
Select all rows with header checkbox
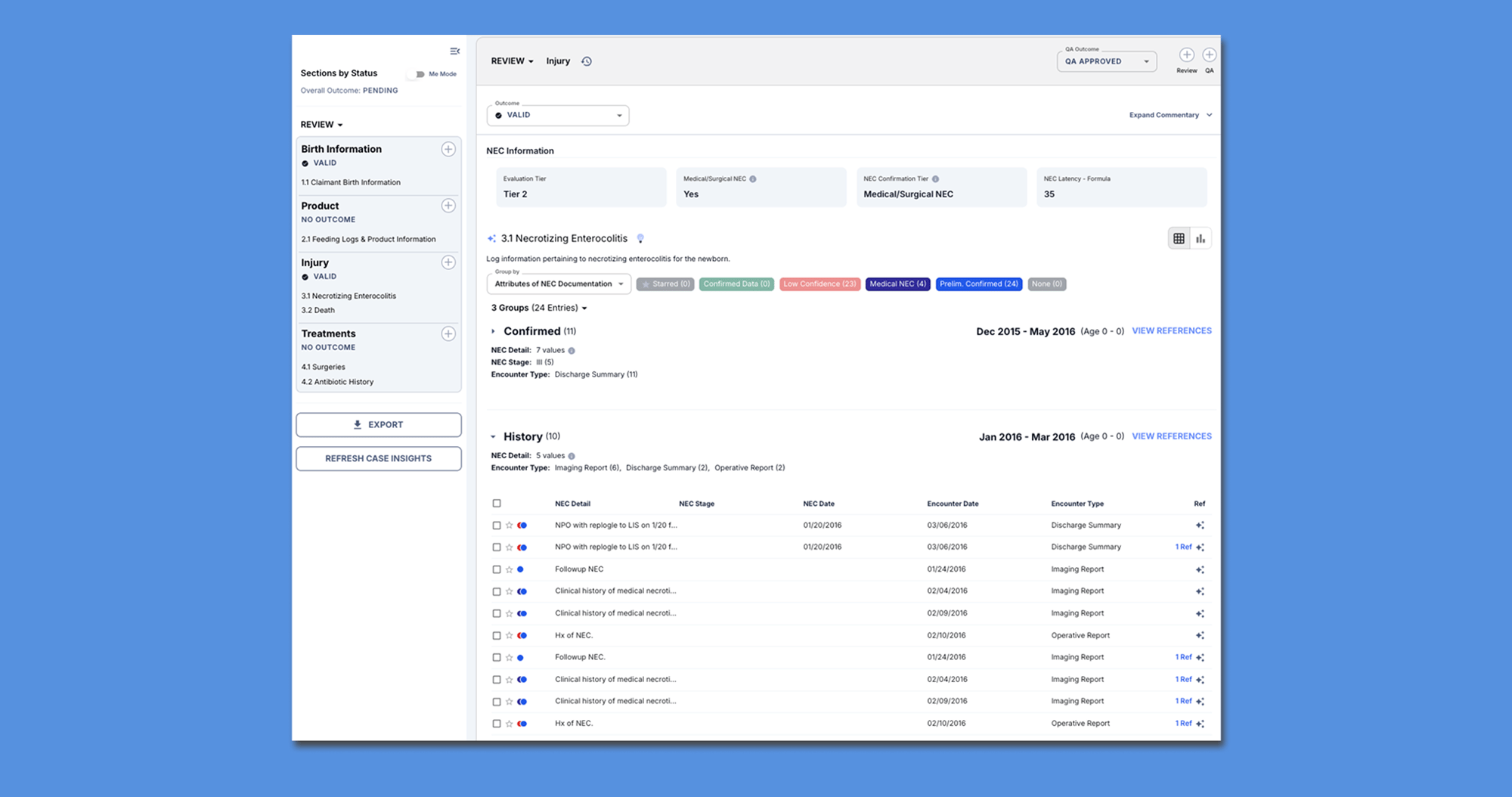point(497,504)
